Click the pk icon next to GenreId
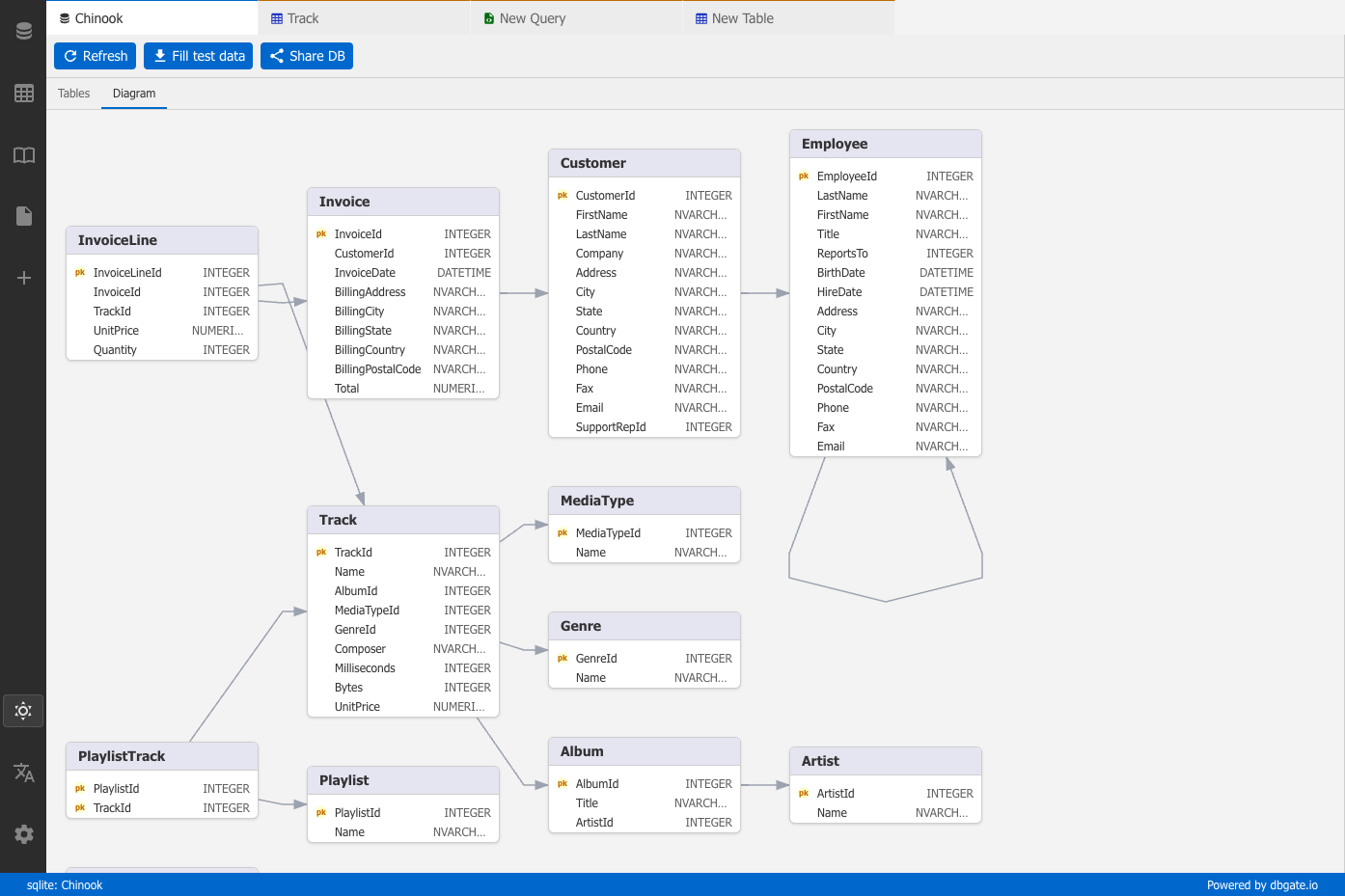 pyautogui.click(x=563, y=659)
